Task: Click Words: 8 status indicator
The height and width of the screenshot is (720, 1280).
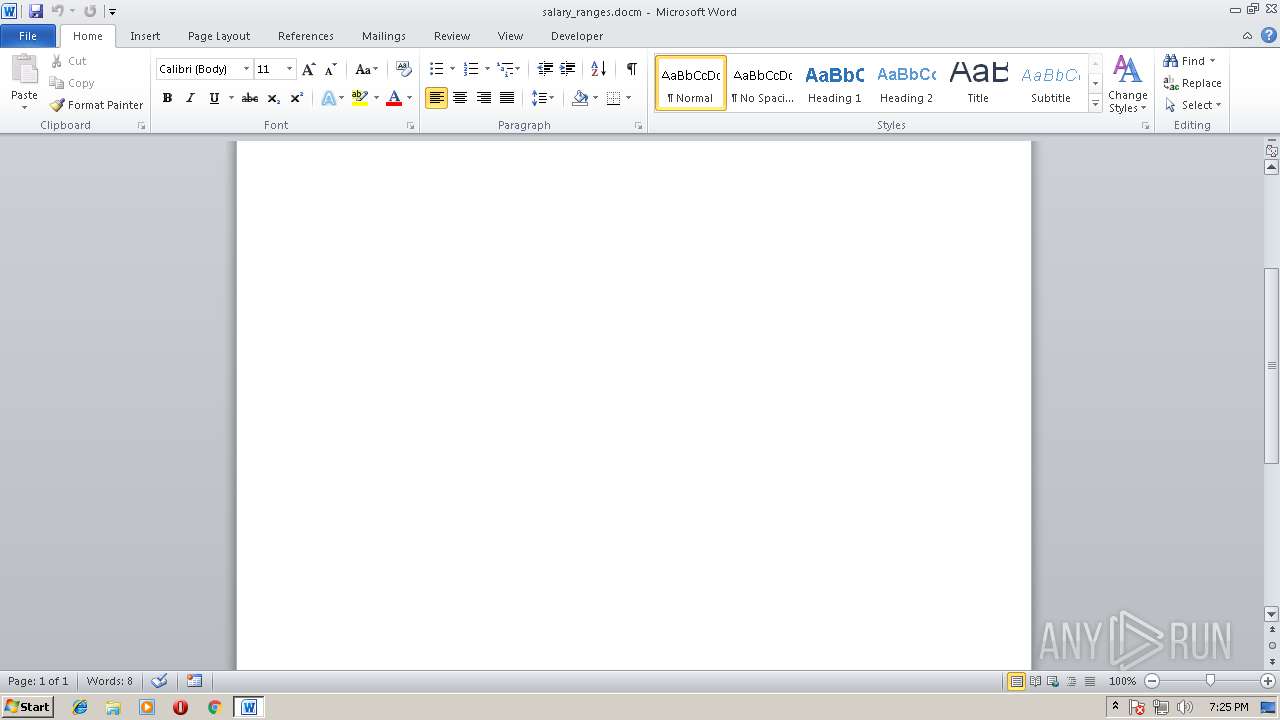Action: (109, 681)
